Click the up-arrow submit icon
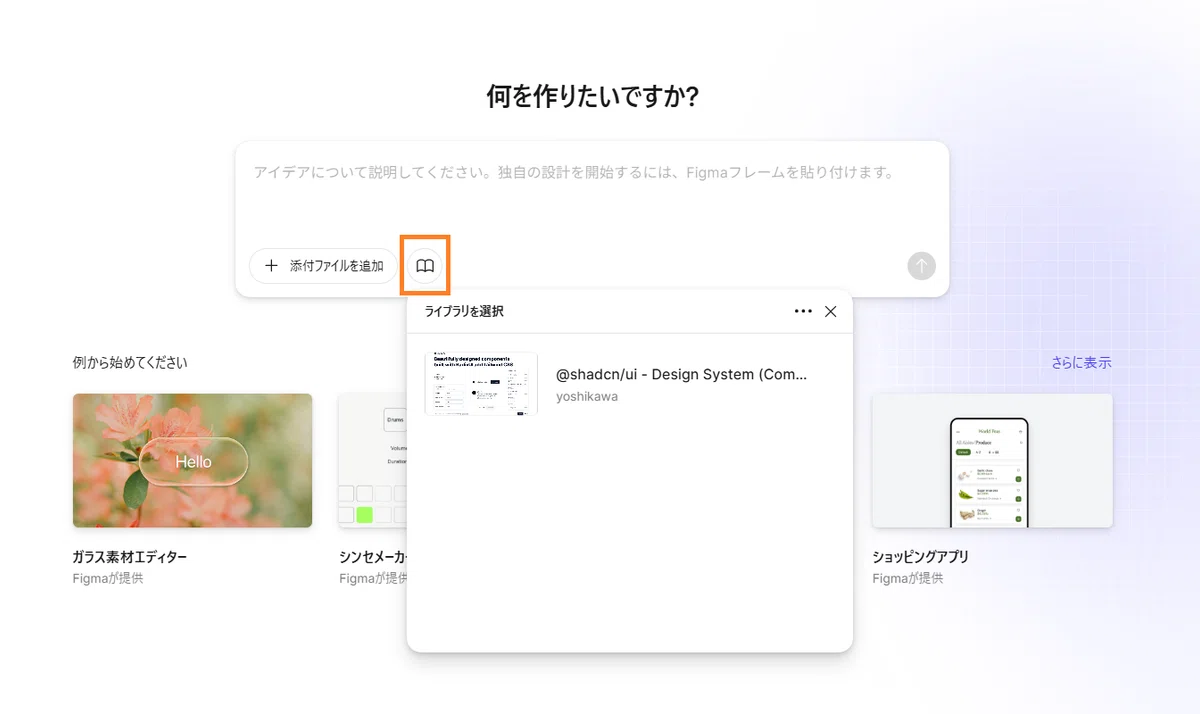1200x714 pixels. (920, 265)
